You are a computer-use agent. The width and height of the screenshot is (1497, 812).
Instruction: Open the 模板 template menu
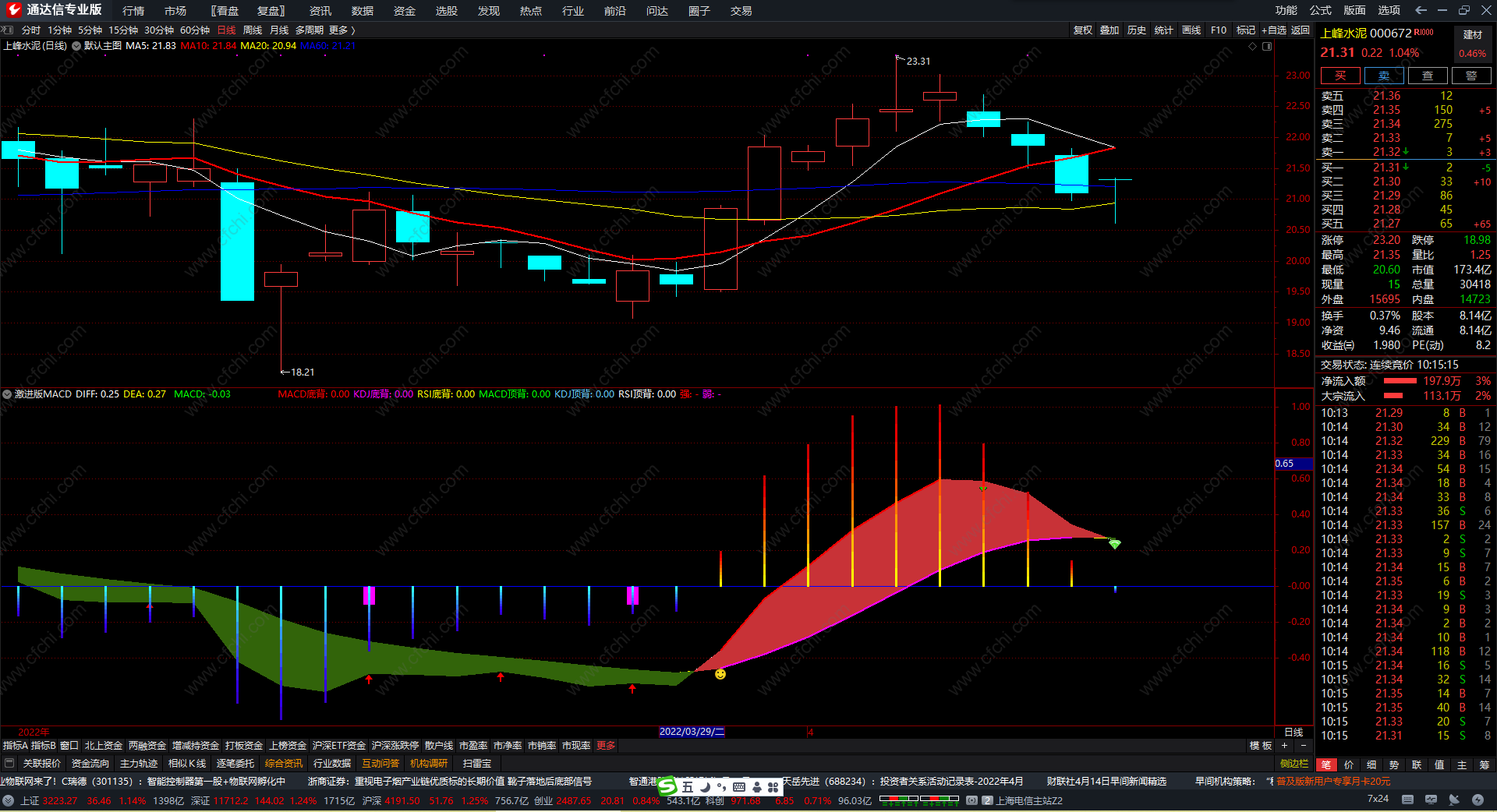(x=1261, y=746)
